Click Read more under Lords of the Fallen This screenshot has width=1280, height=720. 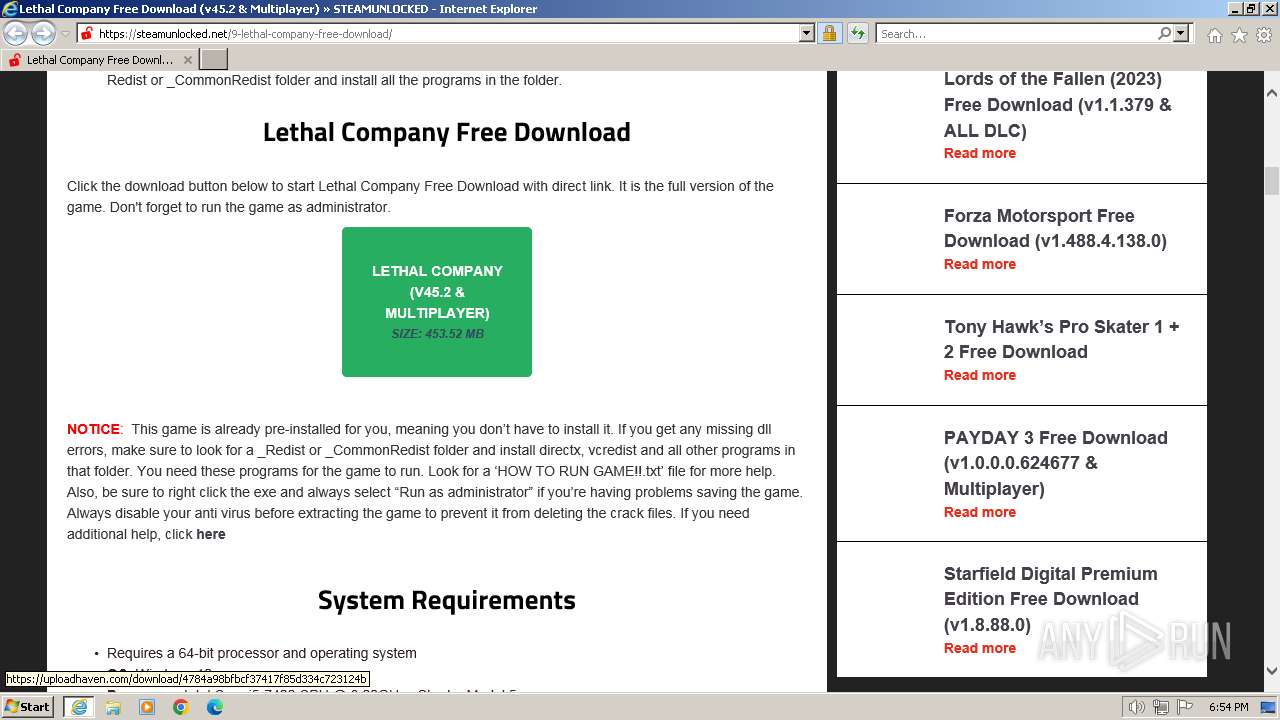(980, 153)
